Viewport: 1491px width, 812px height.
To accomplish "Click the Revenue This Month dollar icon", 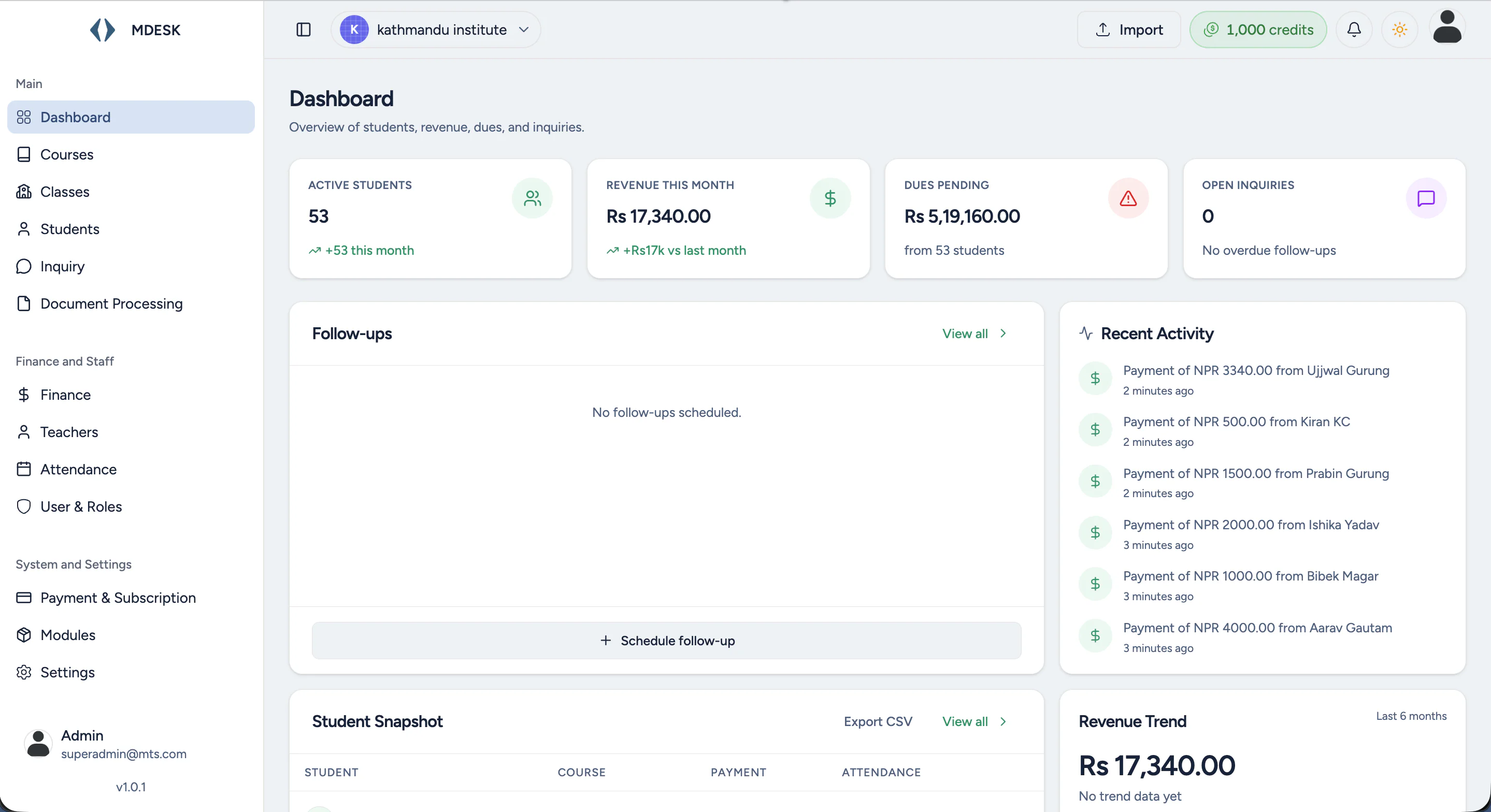I will [830, 198].
